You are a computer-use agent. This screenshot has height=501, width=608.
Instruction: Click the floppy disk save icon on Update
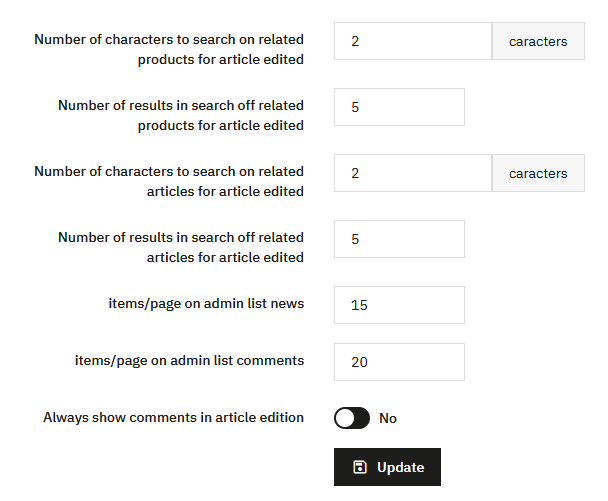[x=360, y=467]
